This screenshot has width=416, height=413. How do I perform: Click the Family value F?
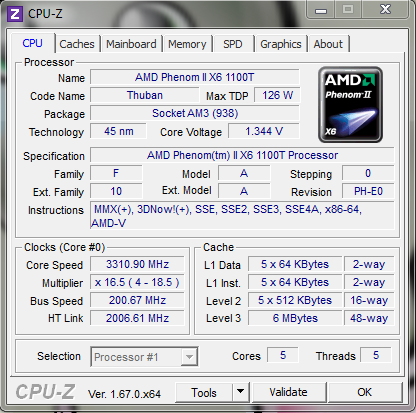point(116,173)
